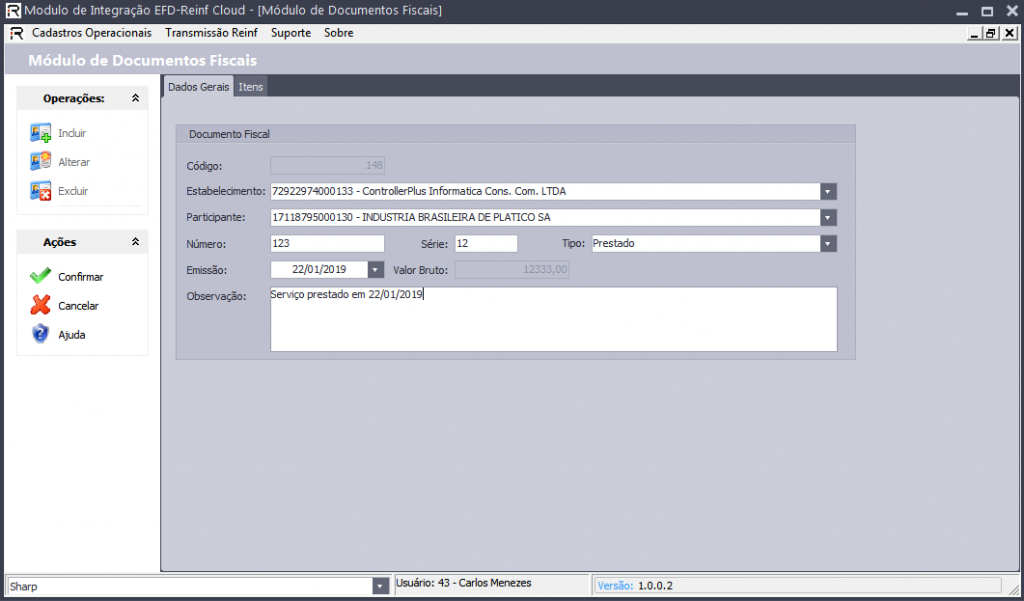Click the Versão: 1.0.0.2 status text
The width and height of the screenshot is (1024, 601).
coord(635,585)
